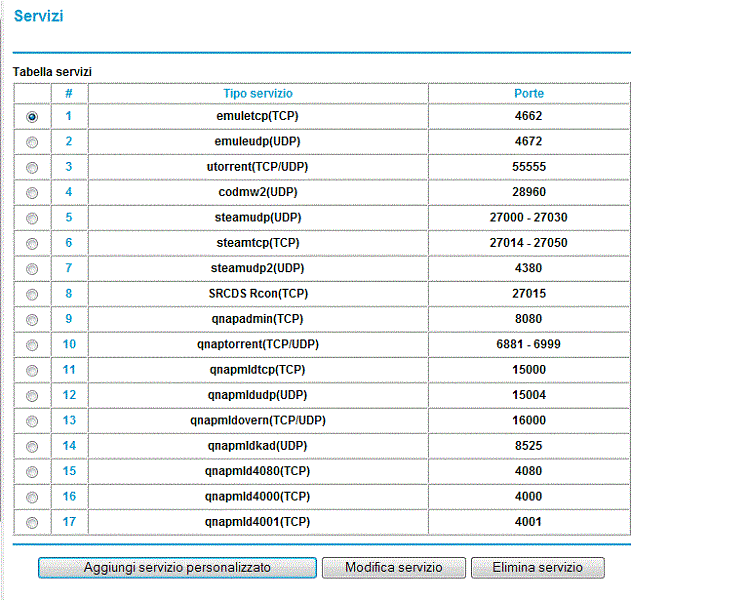The width and height of the screenshot is (749, 600).
Task: Select the emuletcp(TCP) service radio button
Action: click(x=32, y=116)
